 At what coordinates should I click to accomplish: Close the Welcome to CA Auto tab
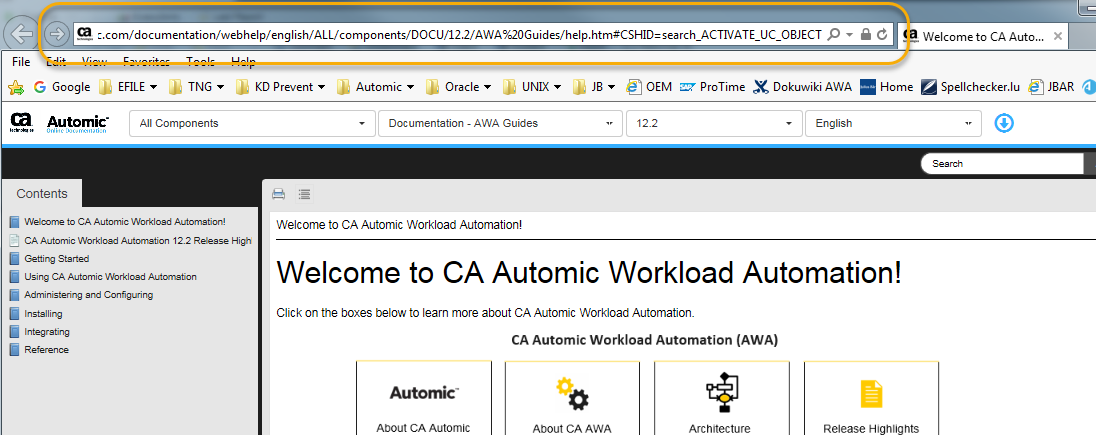(1058, 36)
